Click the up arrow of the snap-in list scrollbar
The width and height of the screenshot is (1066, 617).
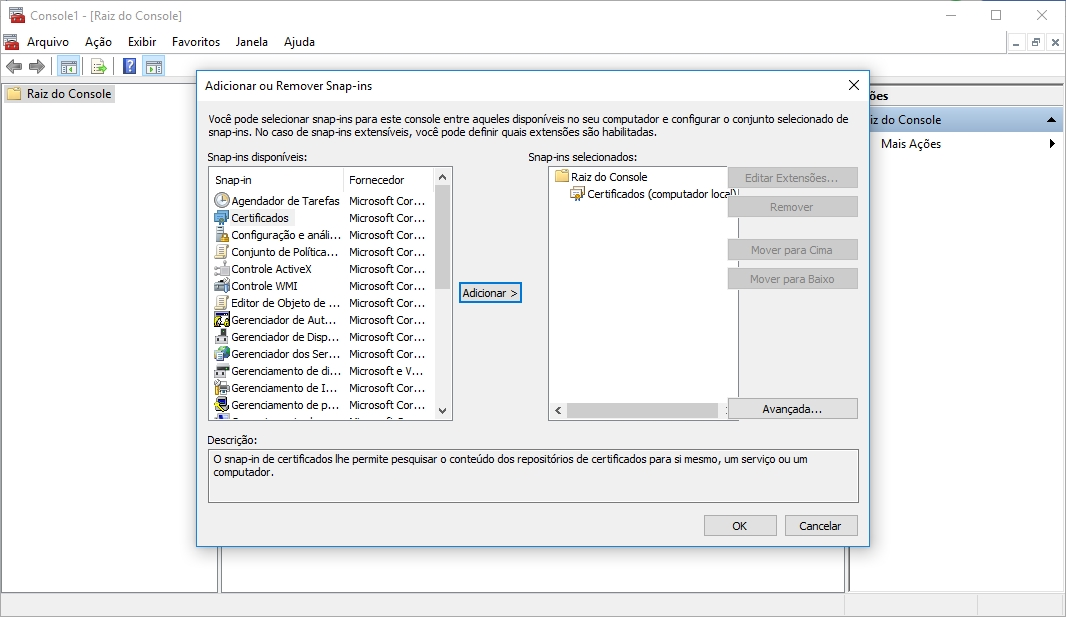(443, 177)
